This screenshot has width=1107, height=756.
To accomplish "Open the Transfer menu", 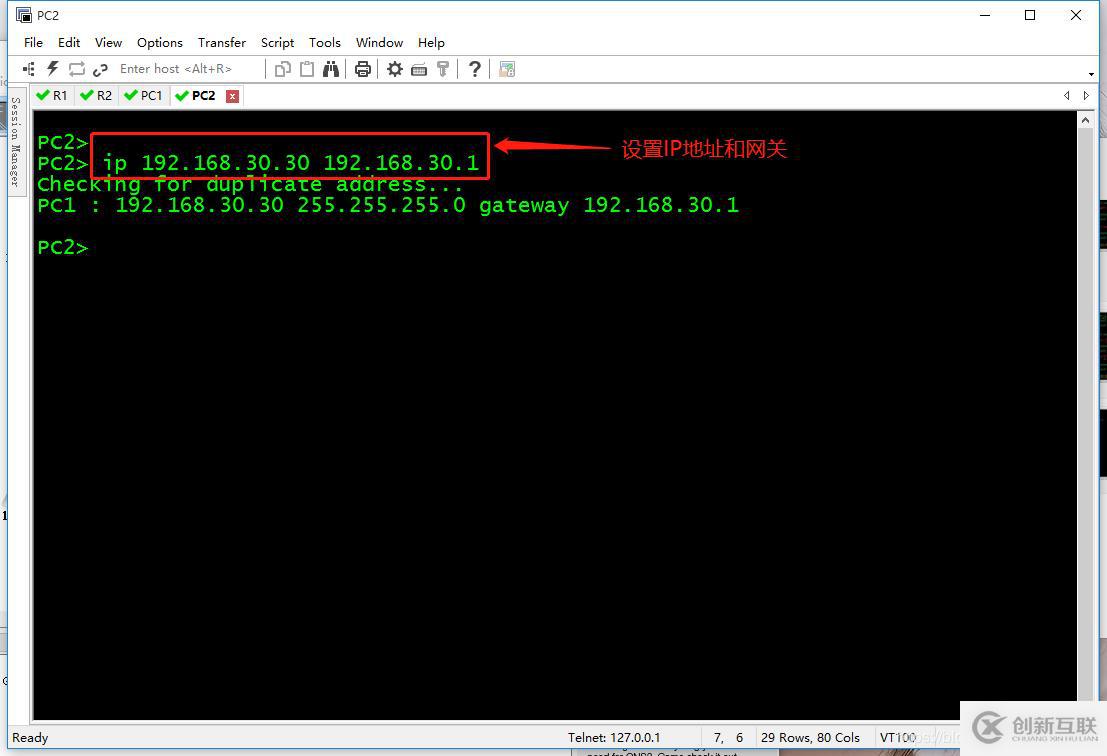I will tap(221, 43).
